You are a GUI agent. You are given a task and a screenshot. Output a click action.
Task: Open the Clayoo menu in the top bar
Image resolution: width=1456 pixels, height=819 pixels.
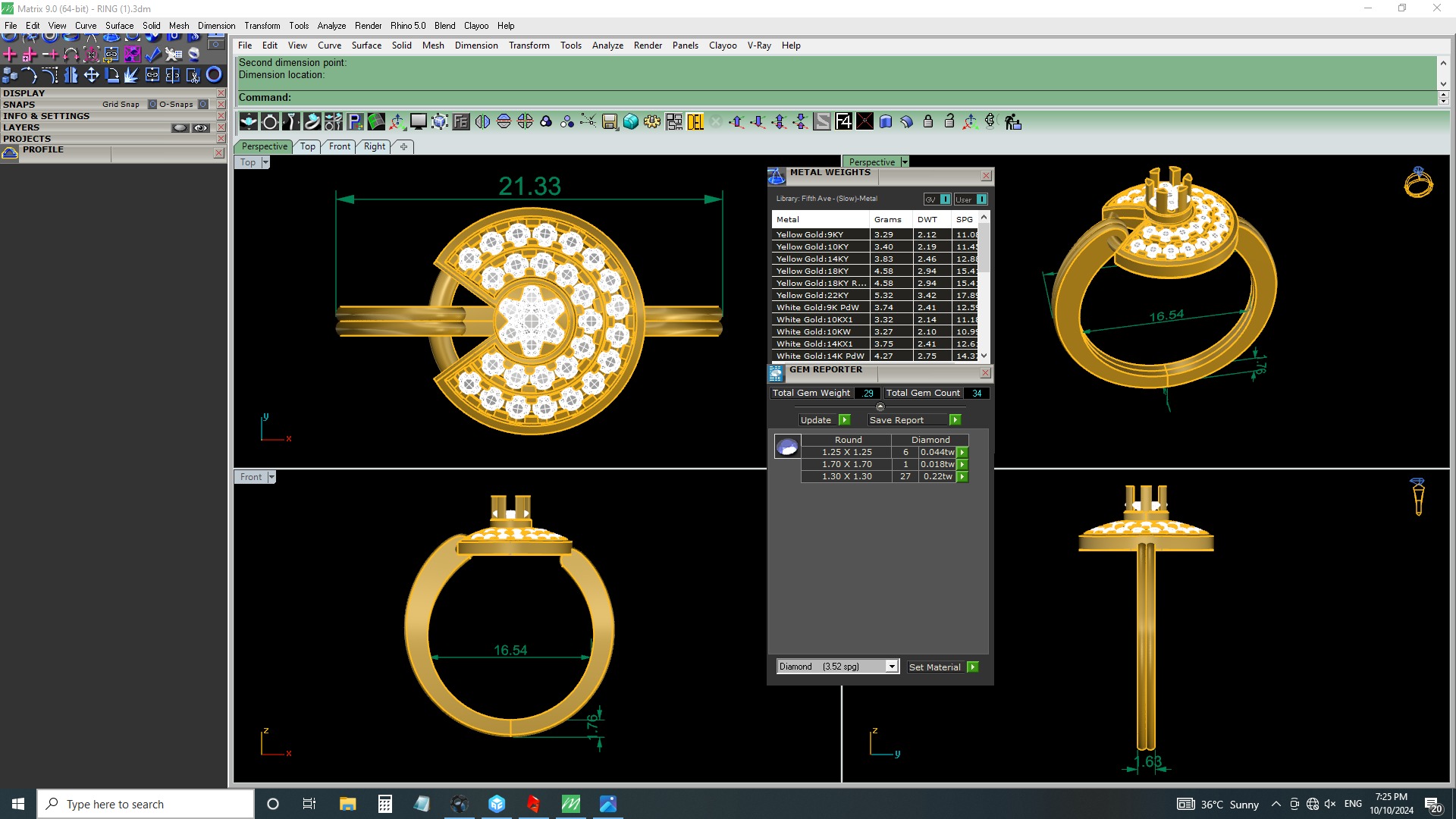click(x=476, y=26)
